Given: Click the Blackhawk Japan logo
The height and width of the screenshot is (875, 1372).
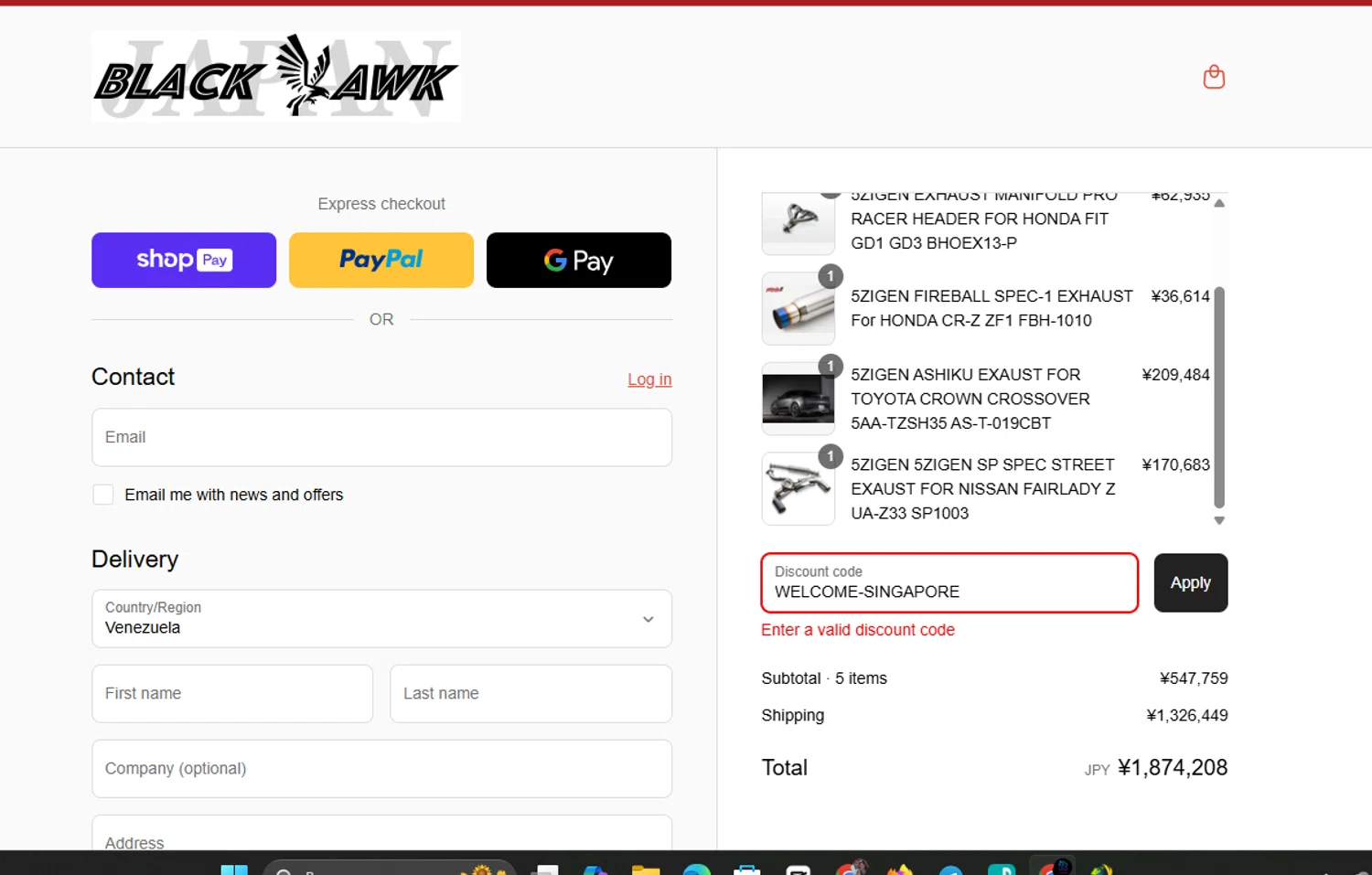Looking at the screenshot, I should [276, 77].
